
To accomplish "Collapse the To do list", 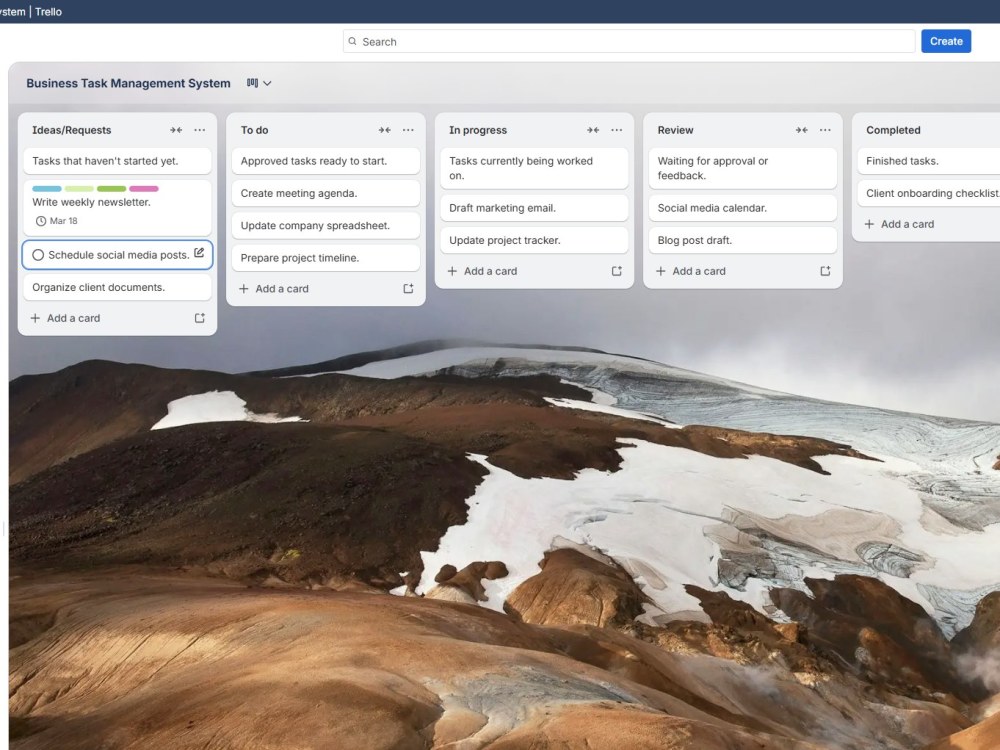I will (385, 130).
